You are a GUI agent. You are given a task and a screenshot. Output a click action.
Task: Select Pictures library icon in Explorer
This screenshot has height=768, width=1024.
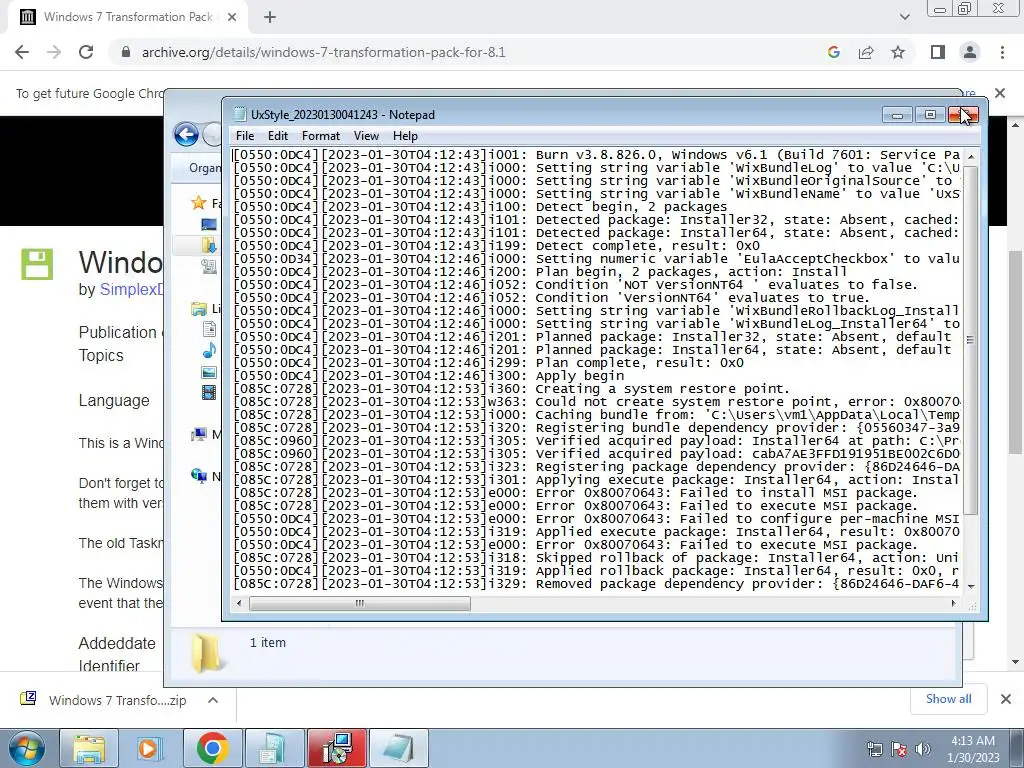coord(209,372)
